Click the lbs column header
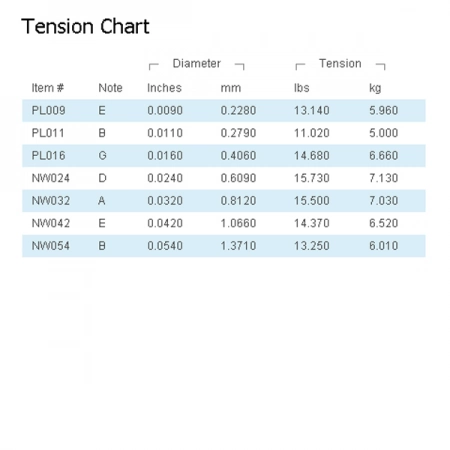This screenshot has height=450, width=450. (302, 88)
